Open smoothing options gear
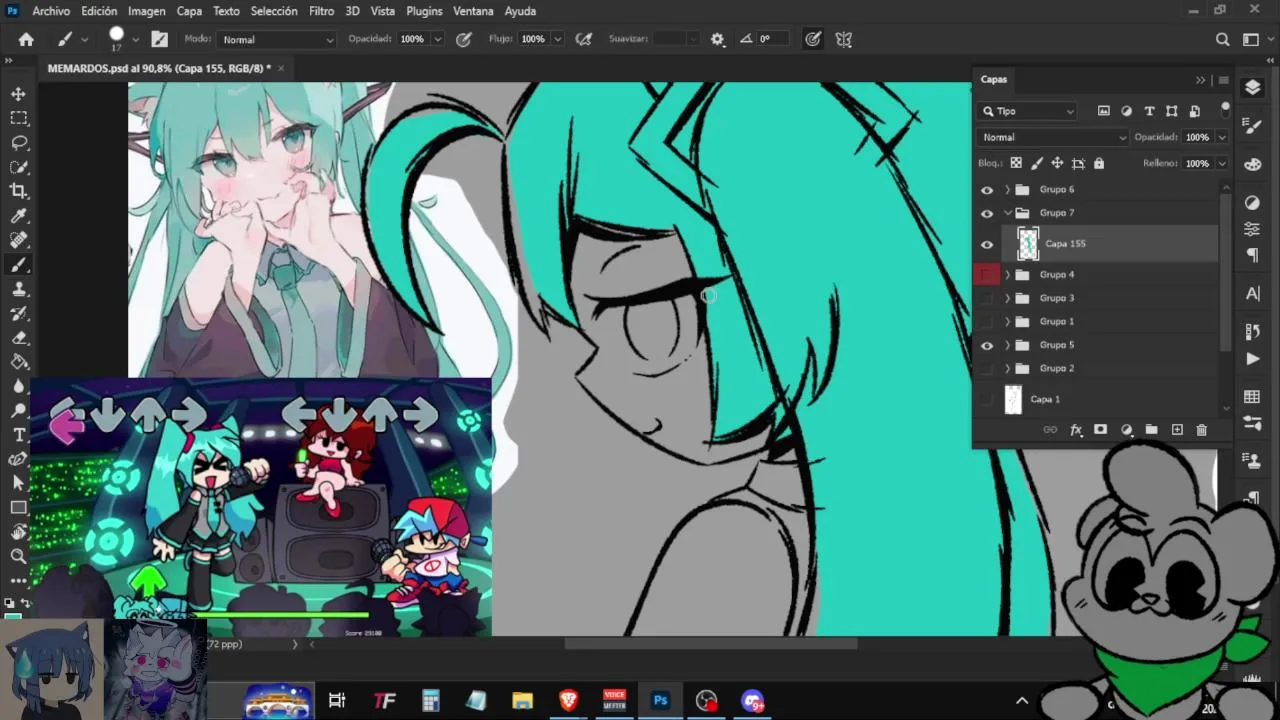 tap(717, 39)
